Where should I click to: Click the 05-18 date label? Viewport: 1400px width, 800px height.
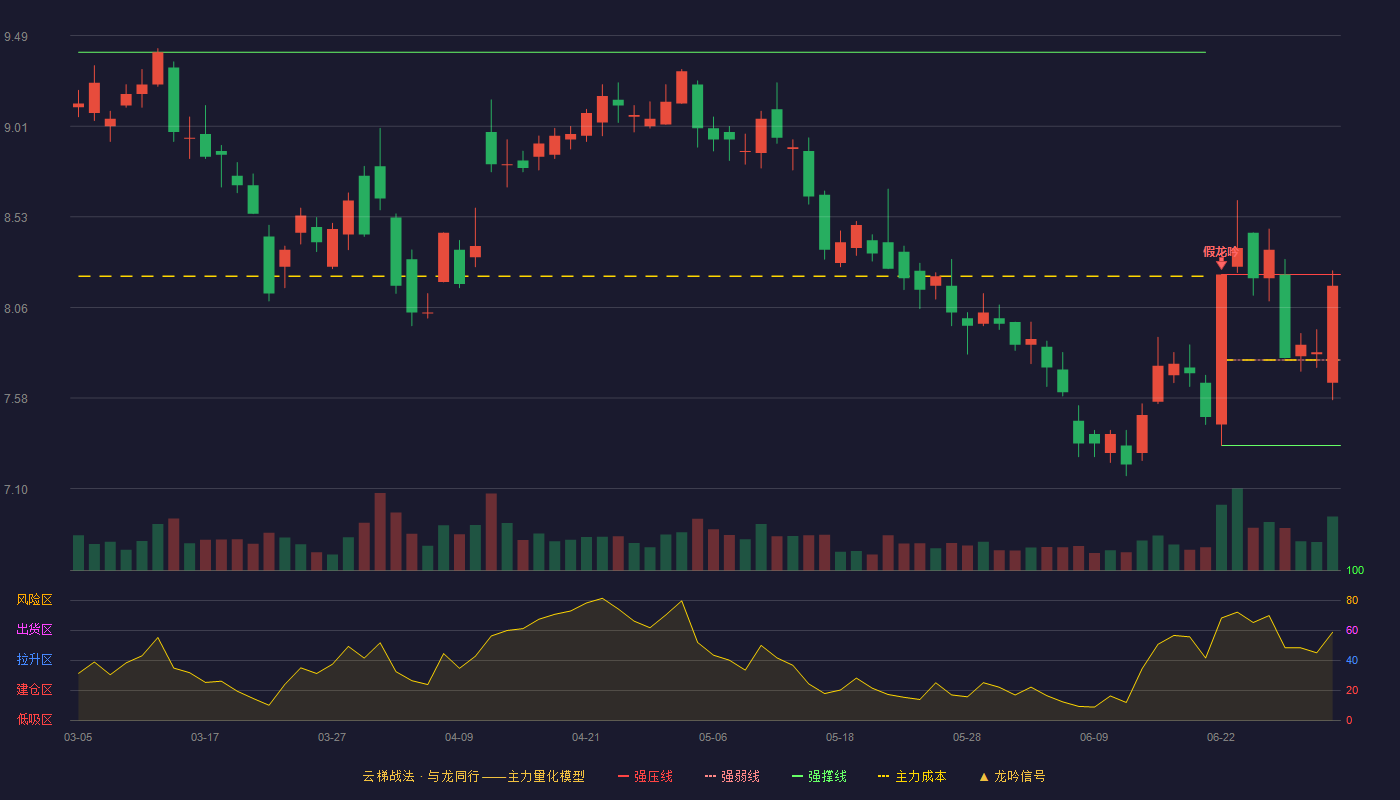(x=840, y=737)
